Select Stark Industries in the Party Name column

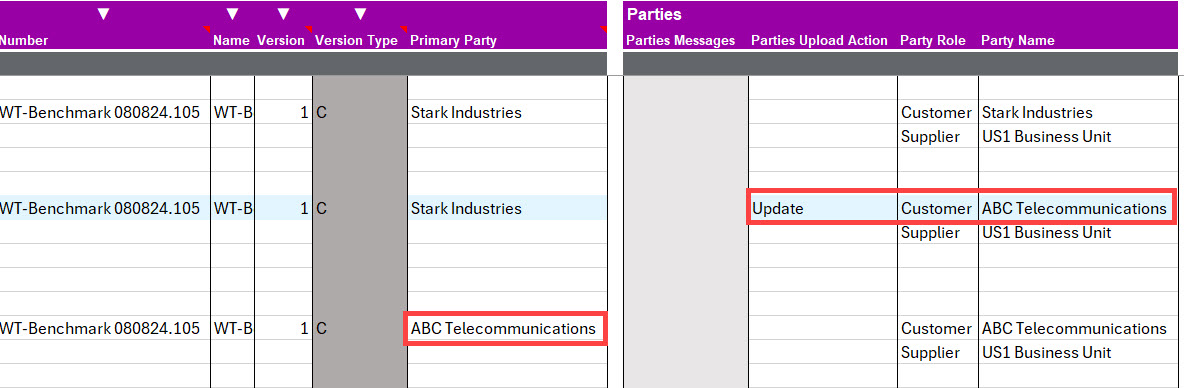1037,112
